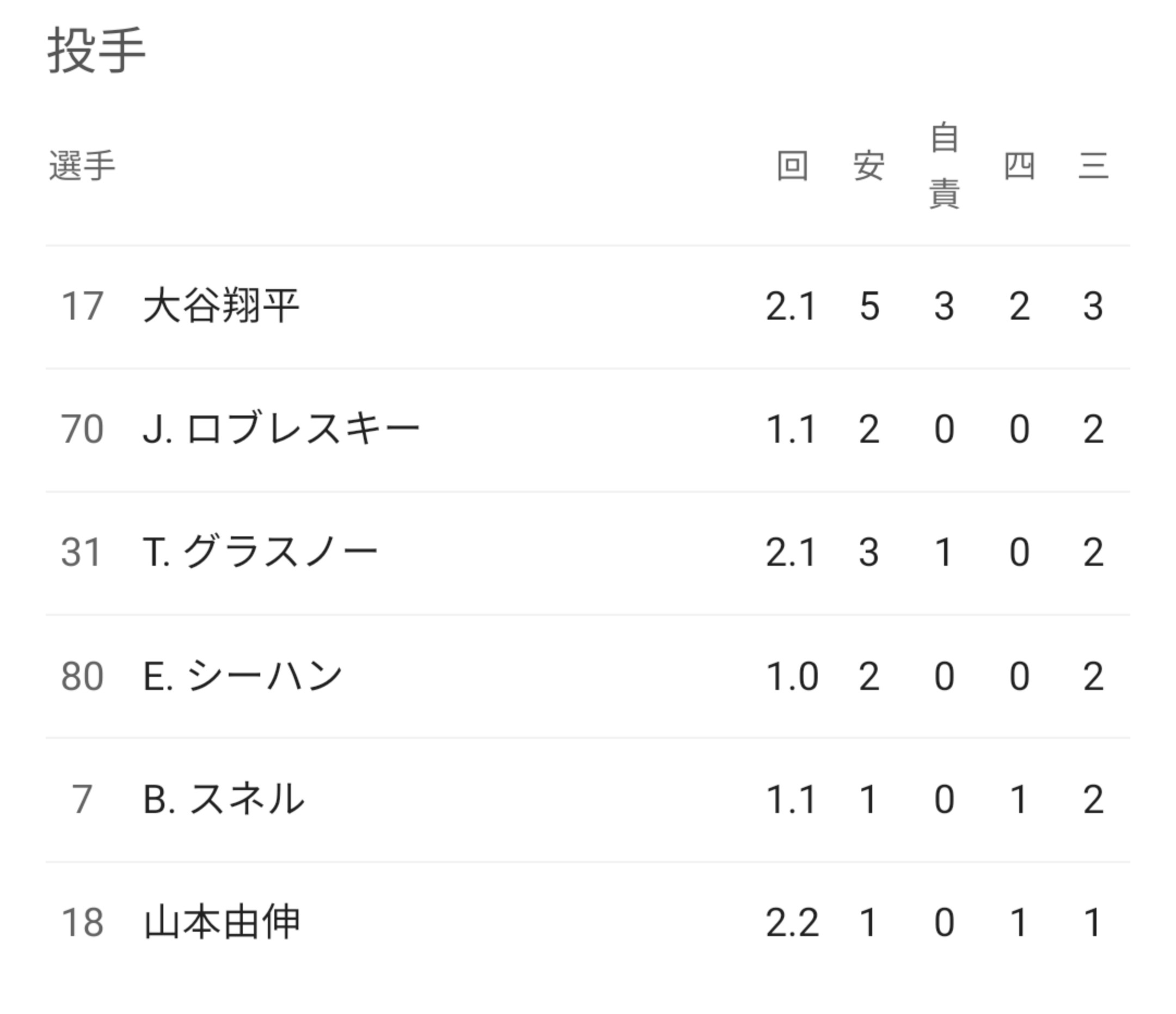Click the 投手 section heading

[x=96, y=51]
